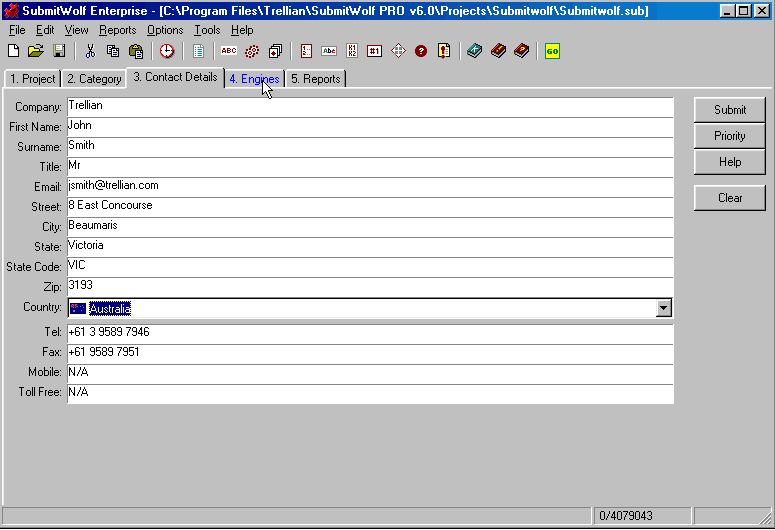Click the Copy toolbar icon

[113, 51]
